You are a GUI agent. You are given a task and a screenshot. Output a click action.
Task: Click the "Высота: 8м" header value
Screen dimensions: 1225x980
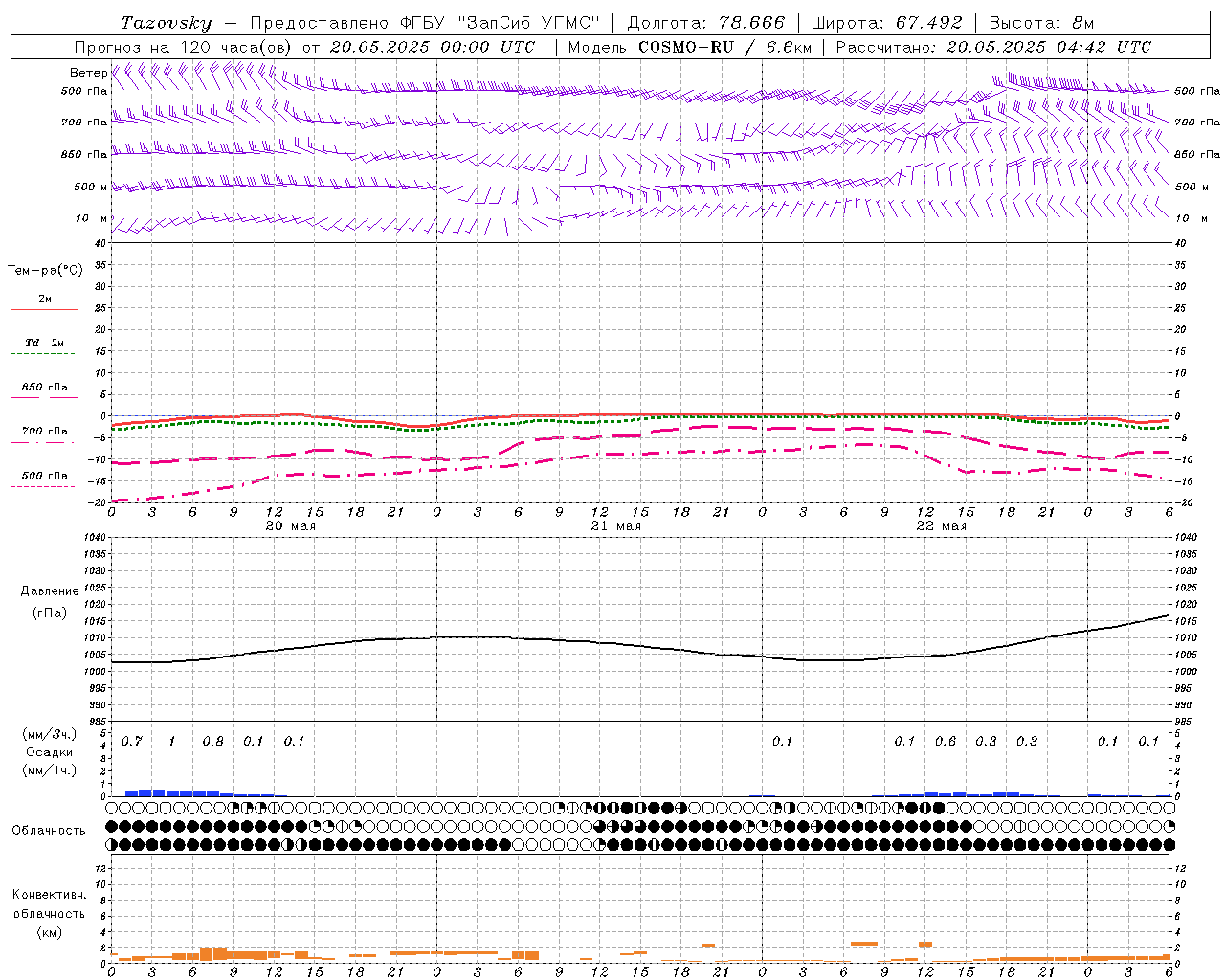coord(1041,23)
